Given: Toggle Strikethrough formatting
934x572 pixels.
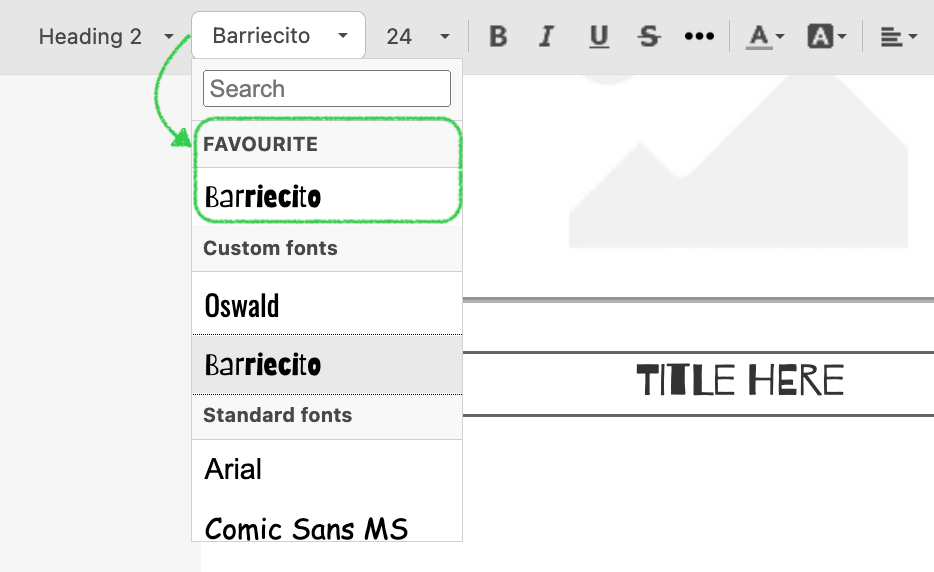Looking at the screenshot, I should click(649, 37).
